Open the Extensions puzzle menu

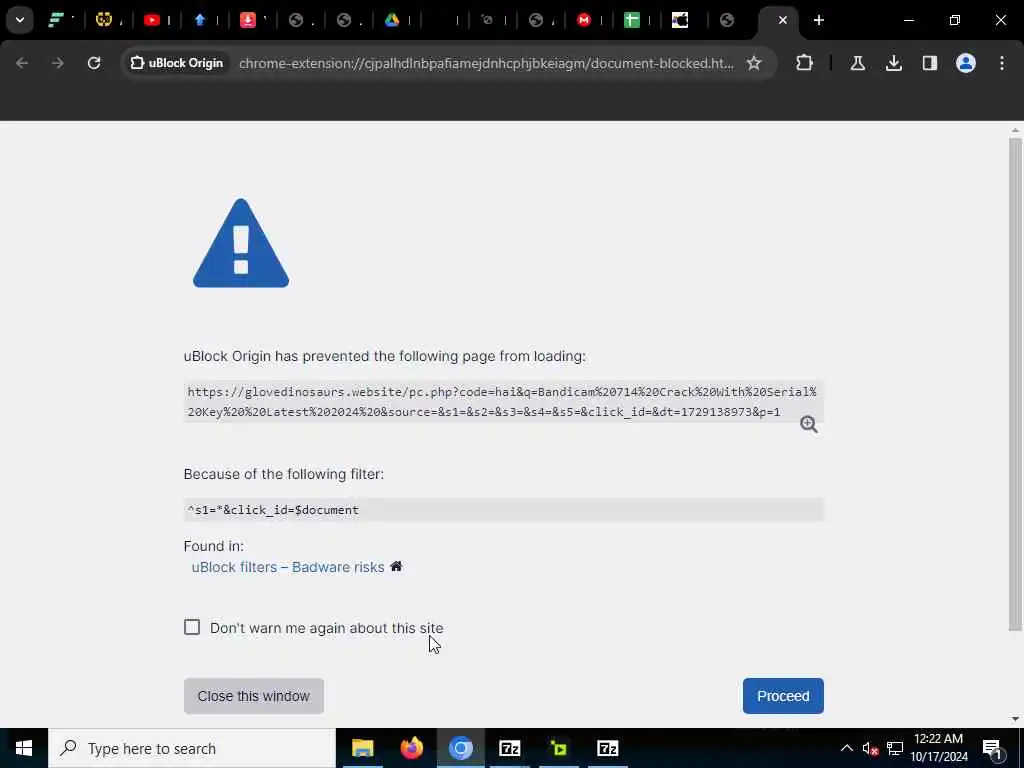(805, 63)
